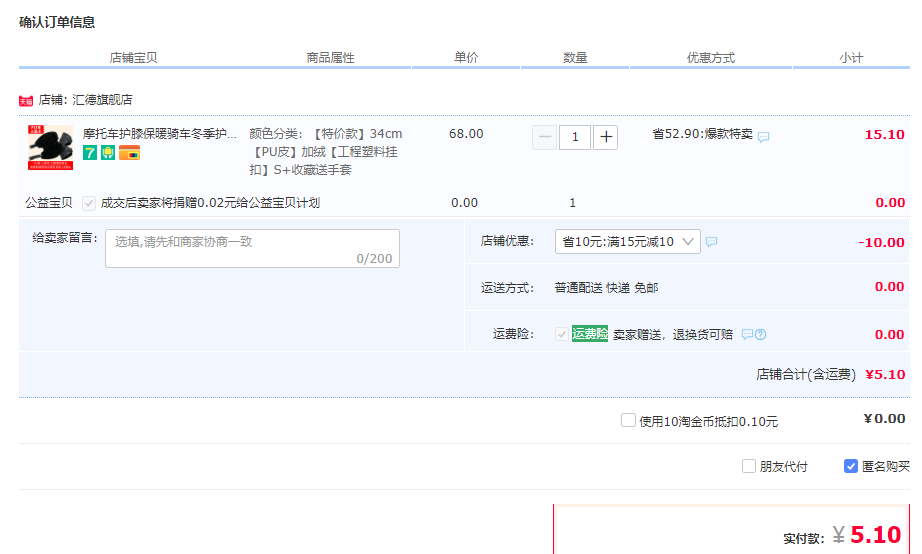The image size is (922, 554).
Task: Click the text 卖家赠送，退换货可赔
Action: (x=673, y=335)
